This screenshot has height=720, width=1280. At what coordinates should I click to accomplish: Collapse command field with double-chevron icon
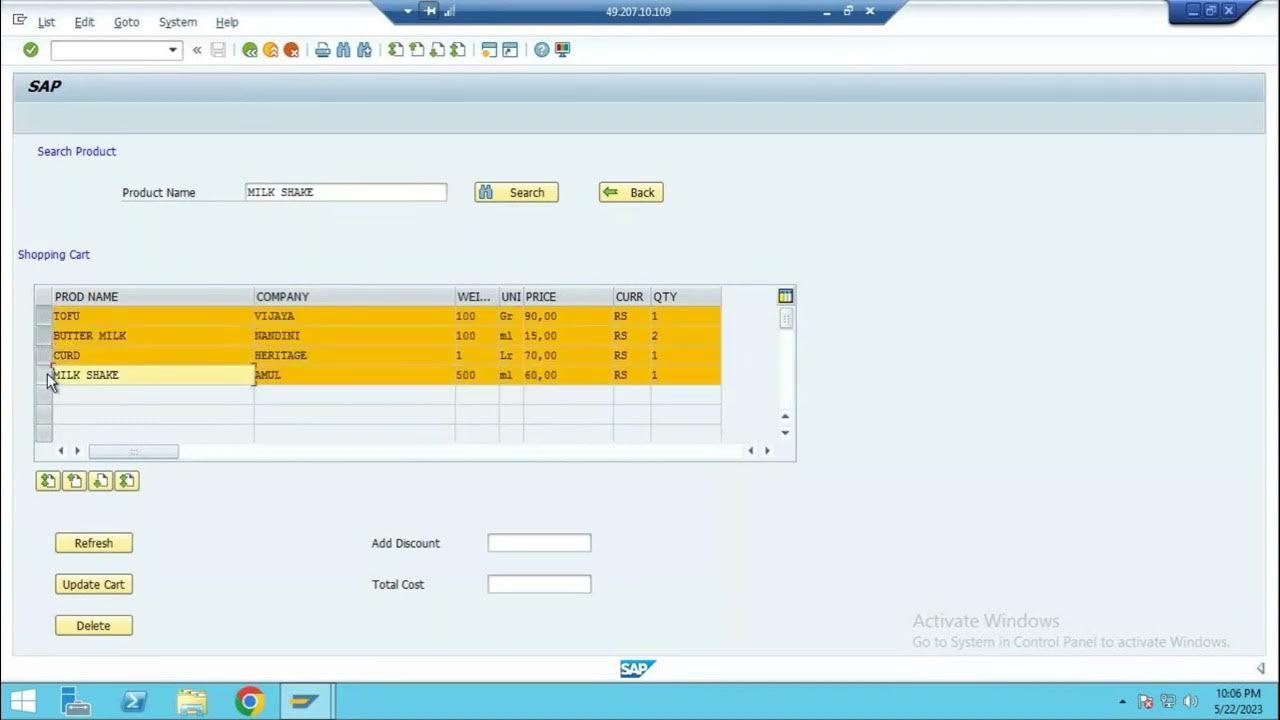197,50
